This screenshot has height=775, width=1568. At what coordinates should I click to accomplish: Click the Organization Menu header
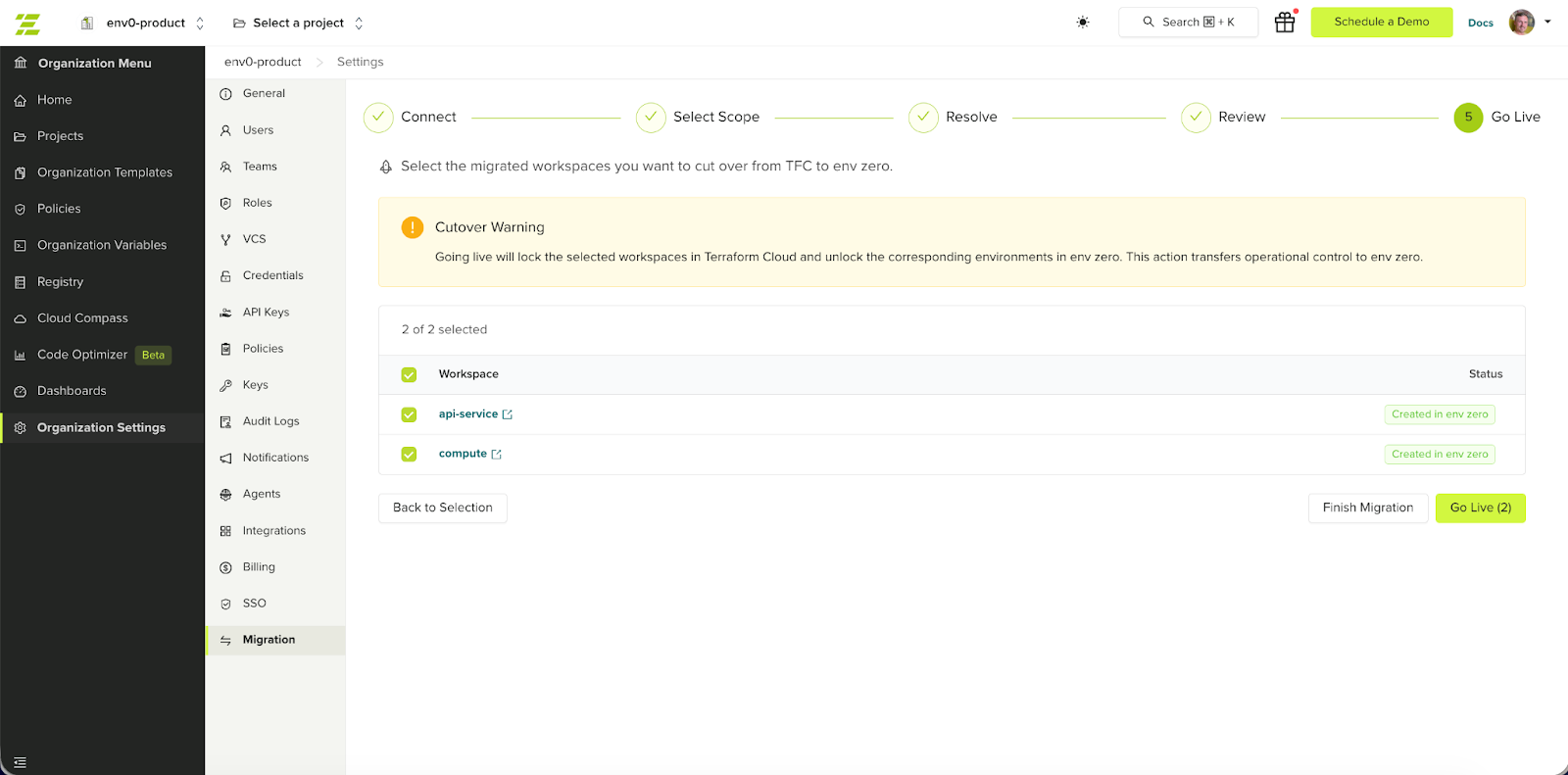(x=94, y=63)
